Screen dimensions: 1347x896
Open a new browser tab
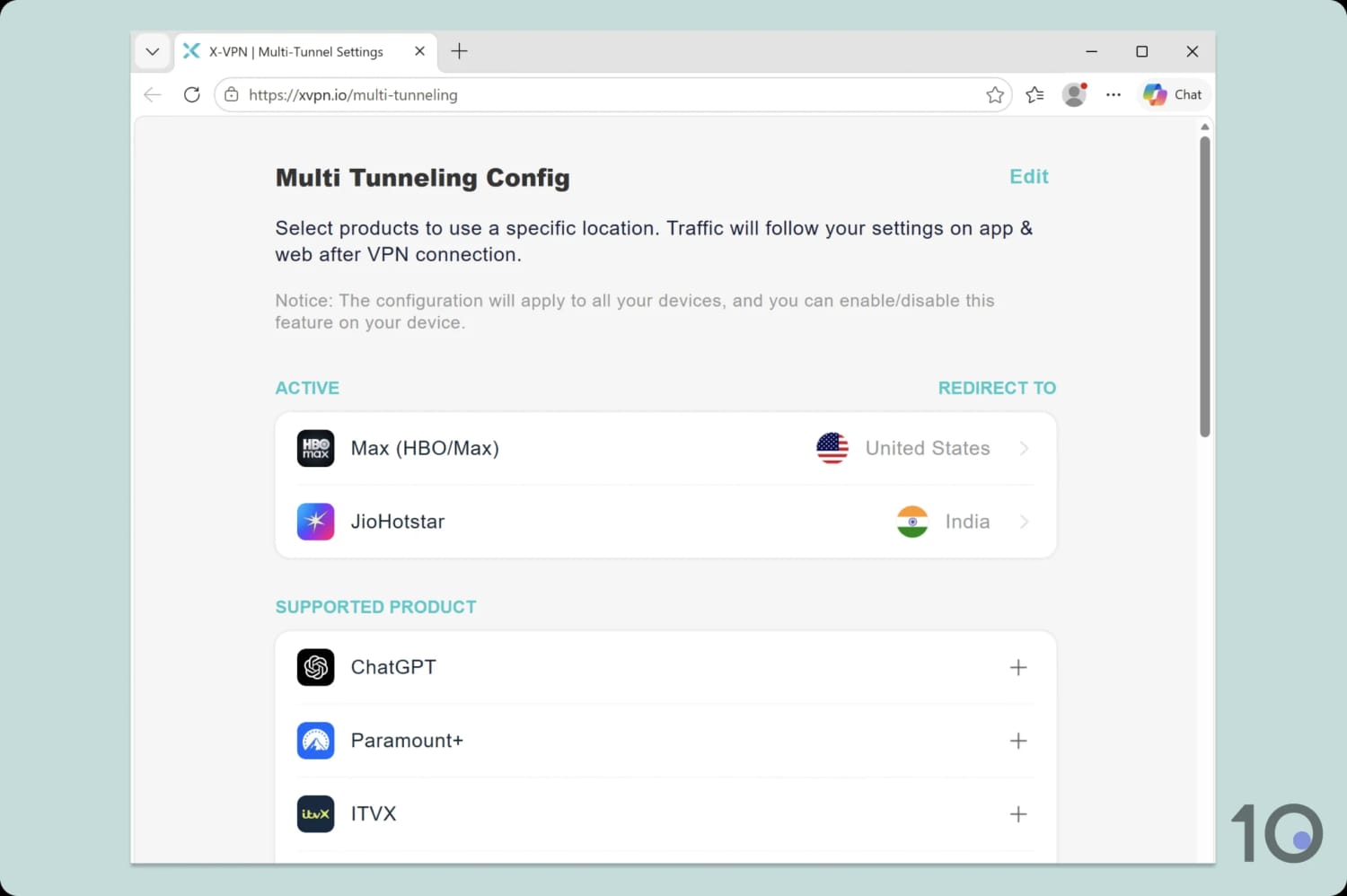(x=459, y=51)
